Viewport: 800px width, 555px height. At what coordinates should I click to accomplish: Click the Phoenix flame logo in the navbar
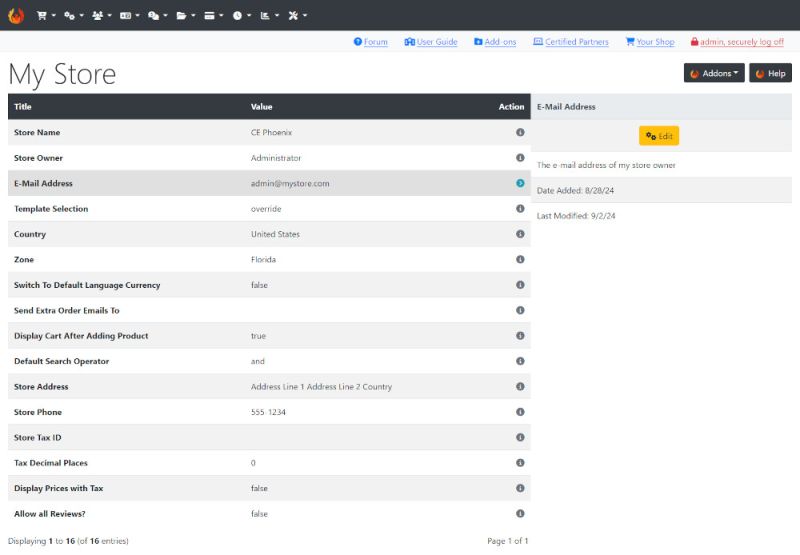pyautogui.click(x=16, y=15)
